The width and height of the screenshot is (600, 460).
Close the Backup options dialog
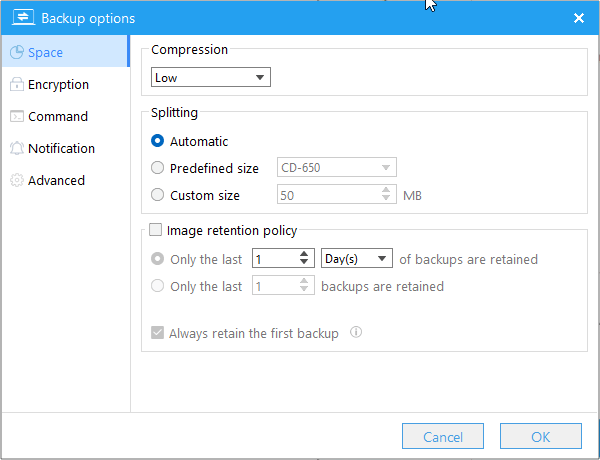pos(578,18)
